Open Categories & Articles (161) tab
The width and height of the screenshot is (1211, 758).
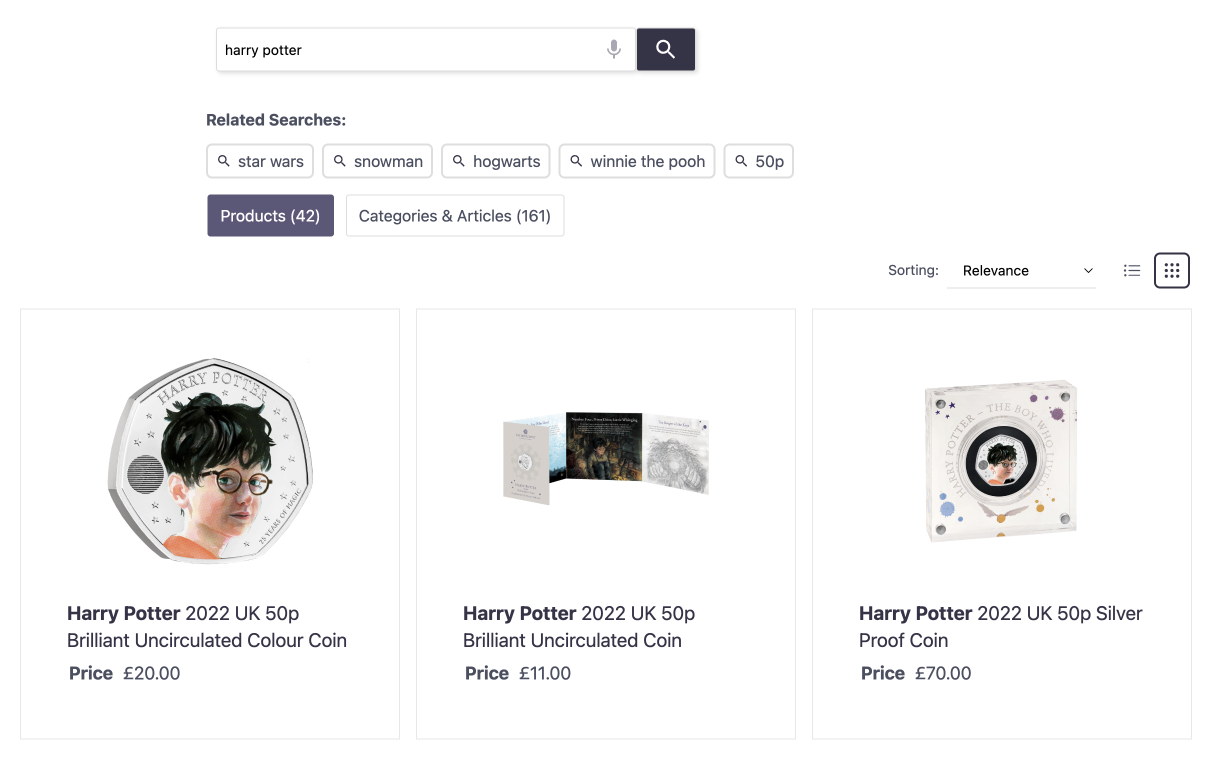point(455,216)
